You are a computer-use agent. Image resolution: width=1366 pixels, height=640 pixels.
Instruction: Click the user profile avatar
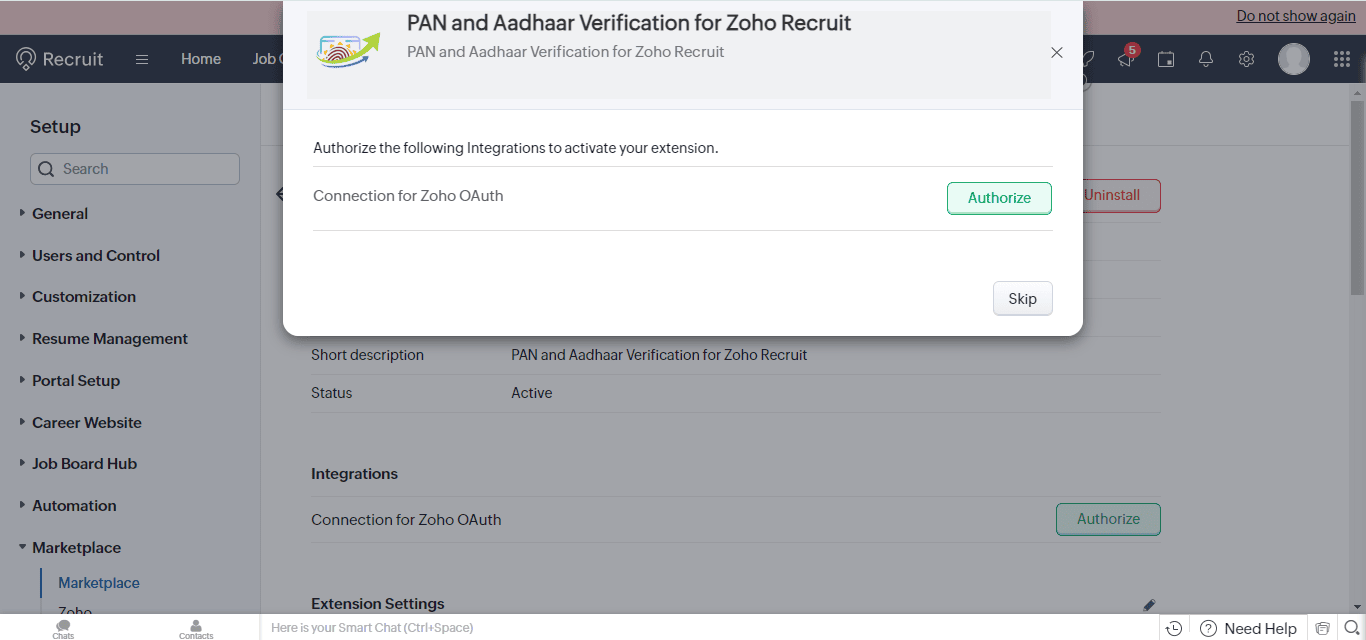point(1294,59)
